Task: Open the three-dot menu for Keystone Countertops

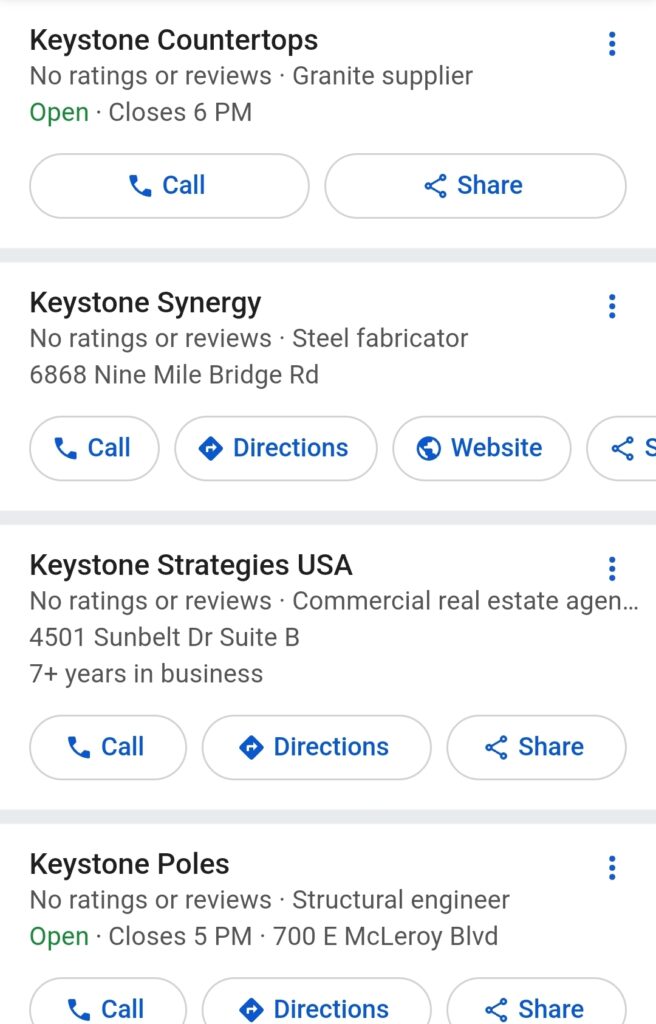Action: click(612, 43)
